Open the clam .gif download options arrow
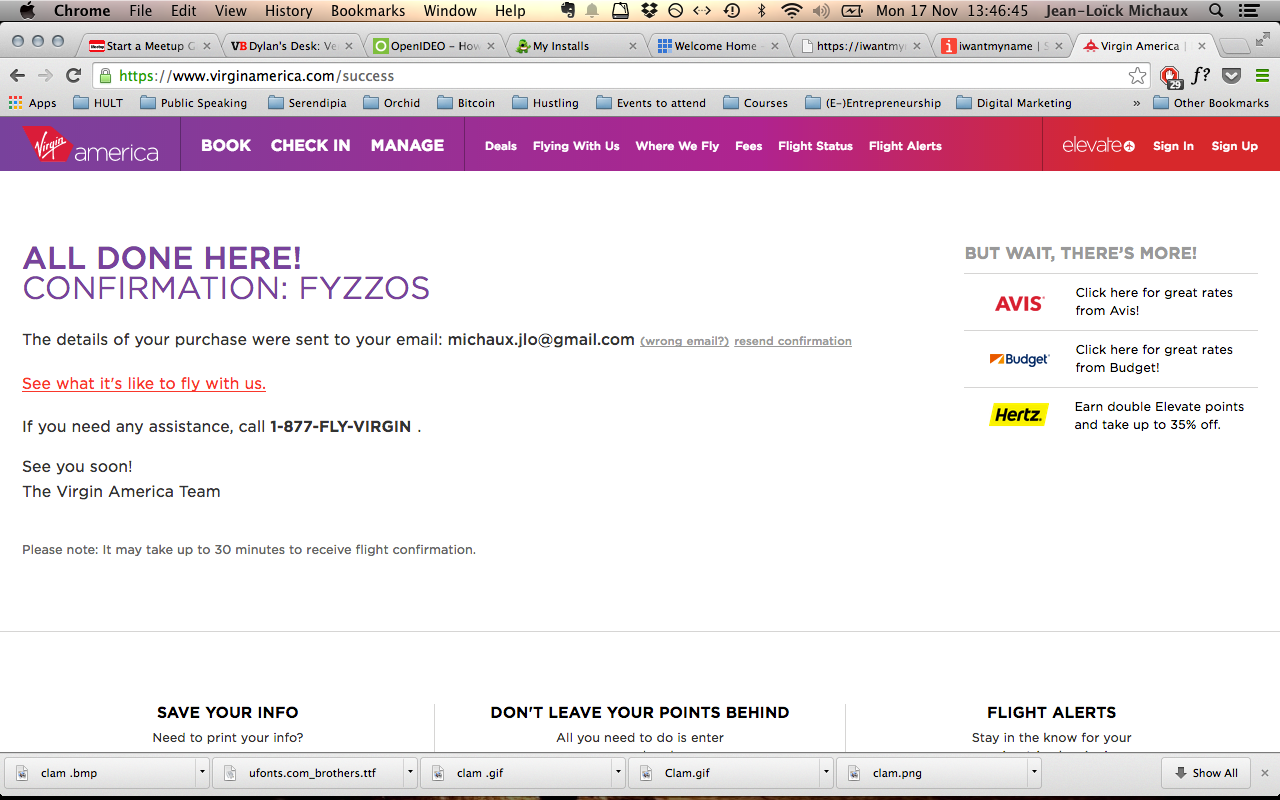 point(618,773)
